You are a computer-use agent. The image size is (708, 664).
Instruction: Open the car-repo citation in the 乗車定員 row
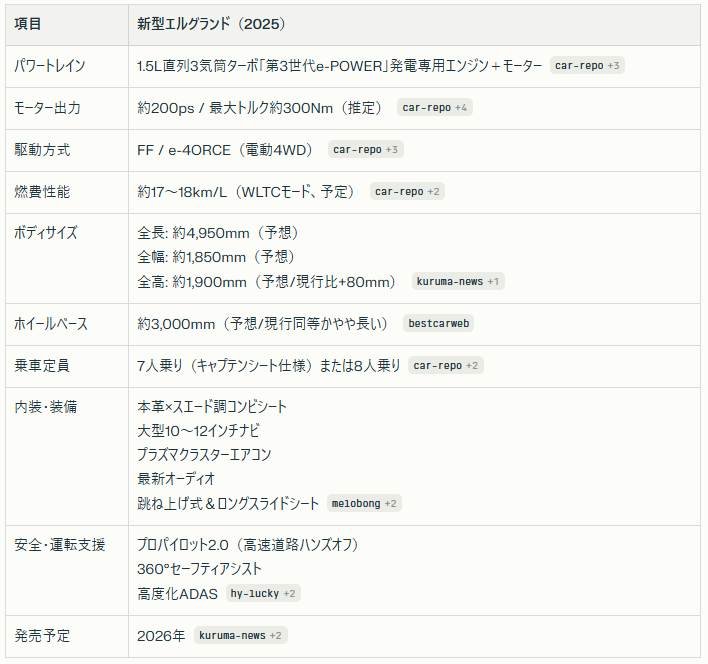(x=446, y=366)
